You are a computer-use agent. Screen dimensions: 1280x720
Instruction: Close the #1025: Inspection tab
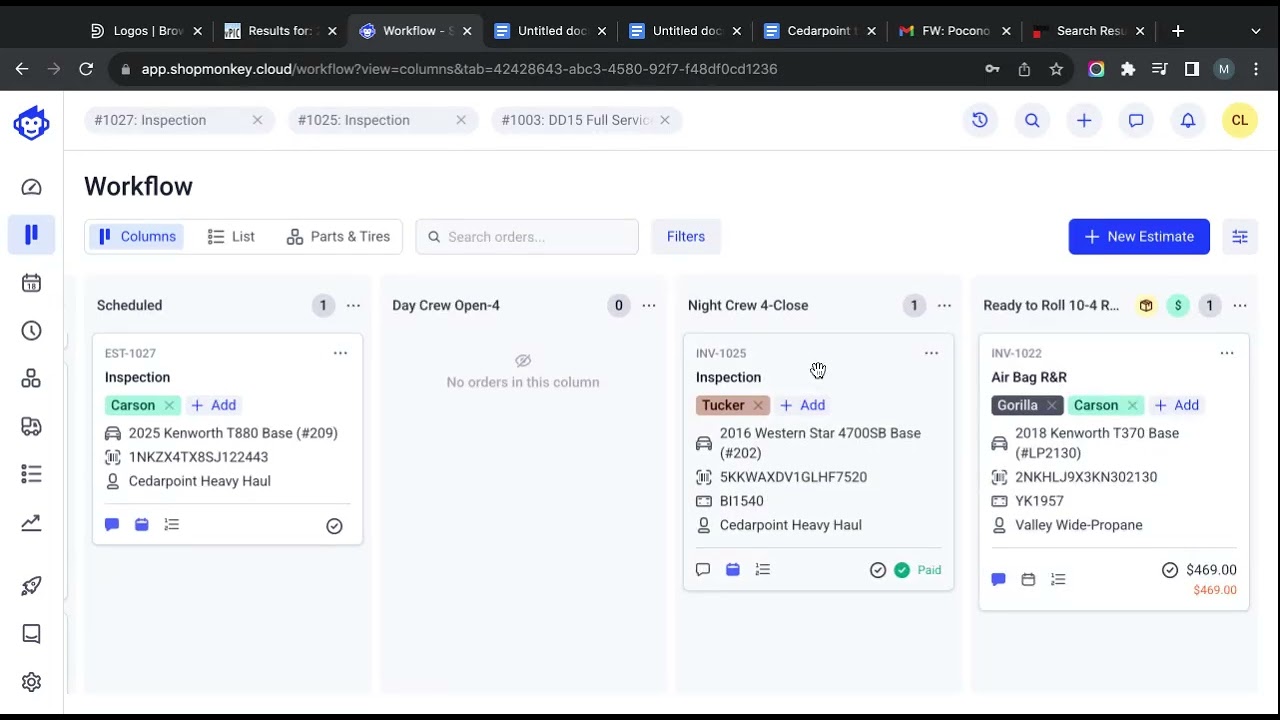[x=461, y=120]
